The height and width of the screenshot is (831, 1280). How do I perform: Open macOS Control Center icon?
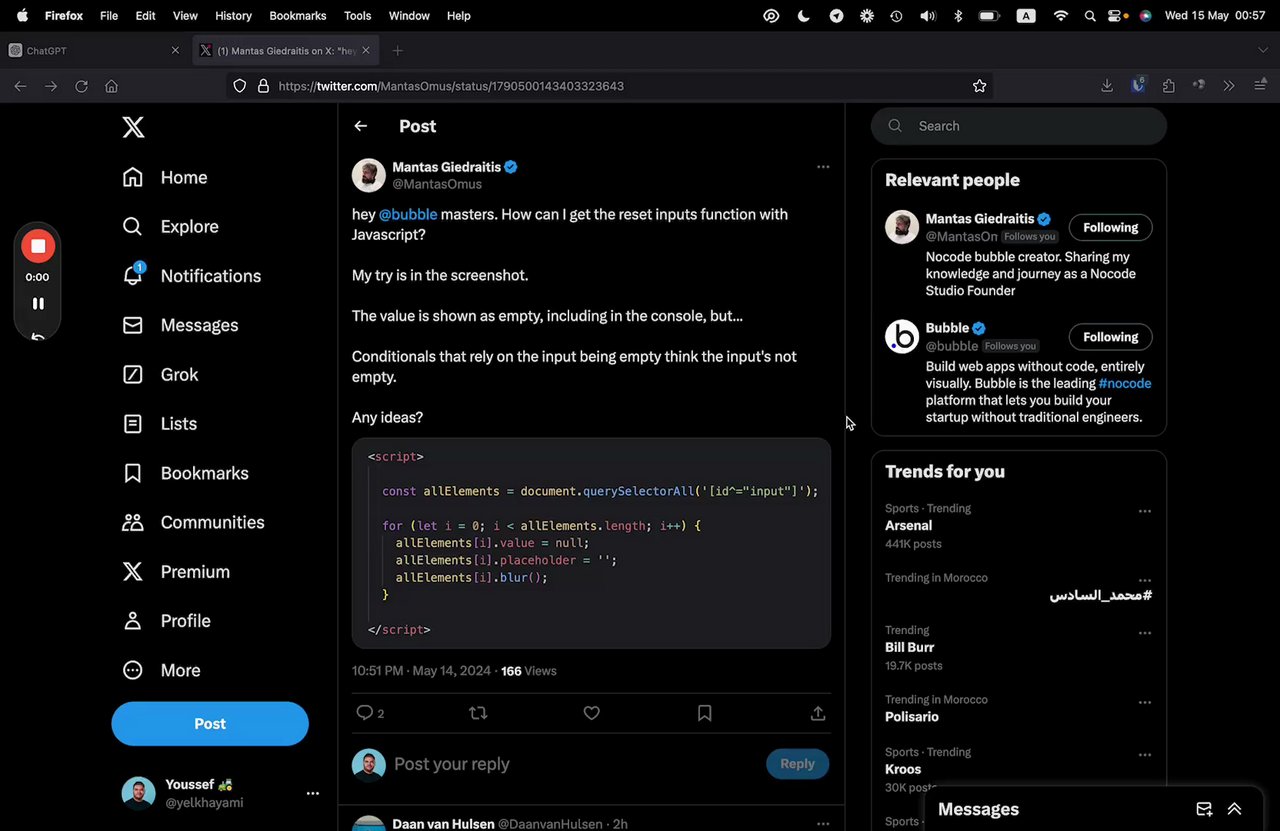(x=1117, y=16)
